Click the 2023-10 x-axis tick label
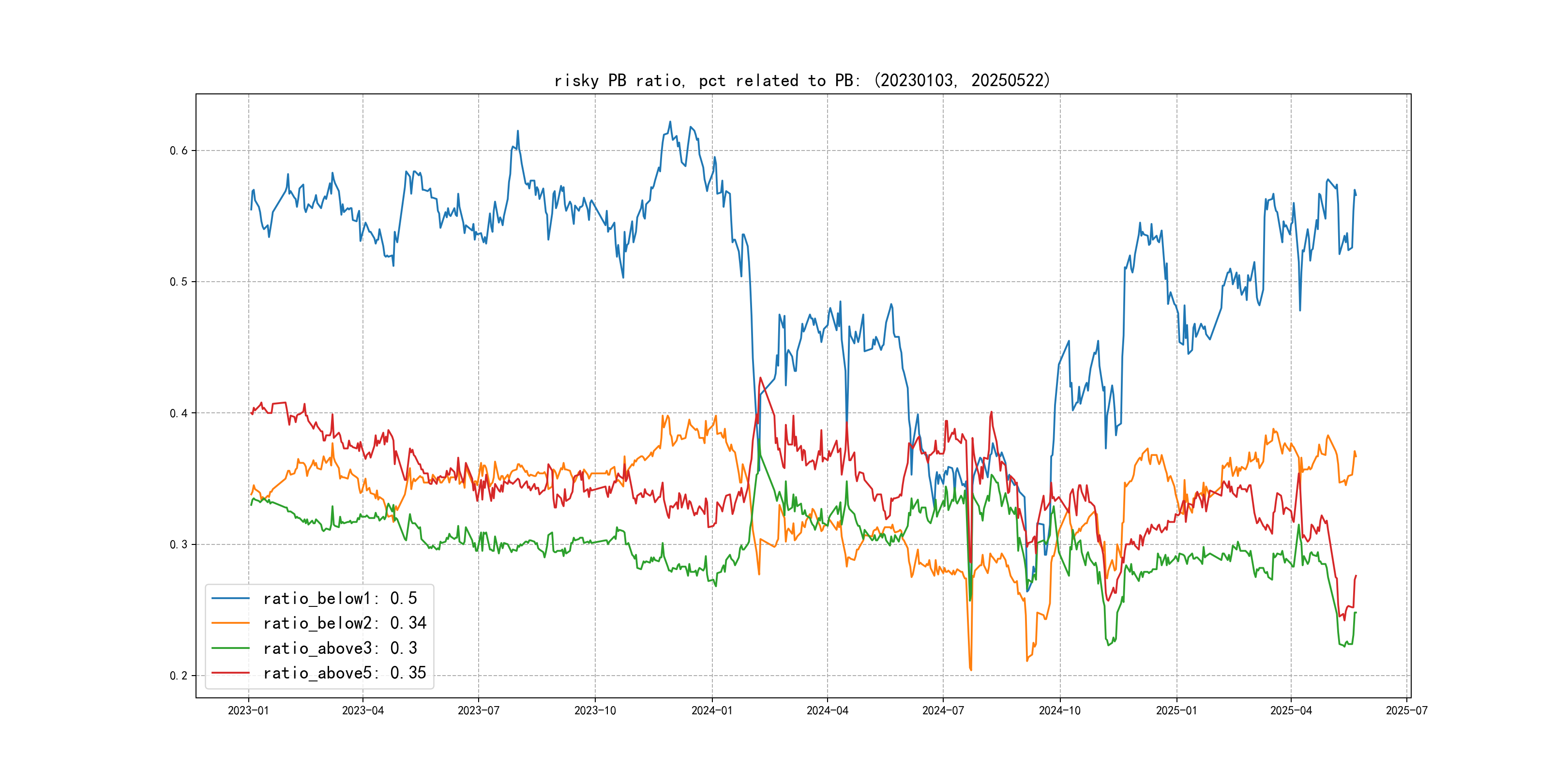 595,710
